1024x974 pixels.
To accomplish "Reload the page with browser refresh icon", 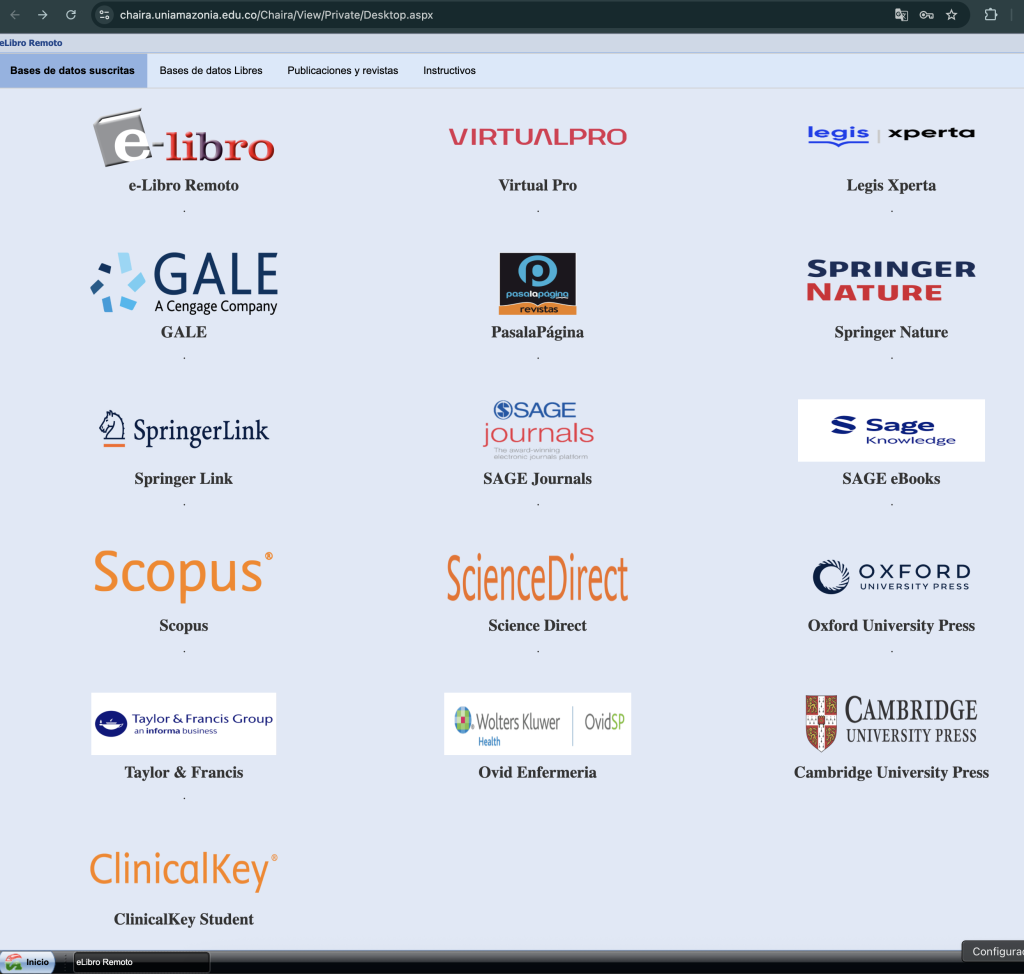I will point(71,14).
